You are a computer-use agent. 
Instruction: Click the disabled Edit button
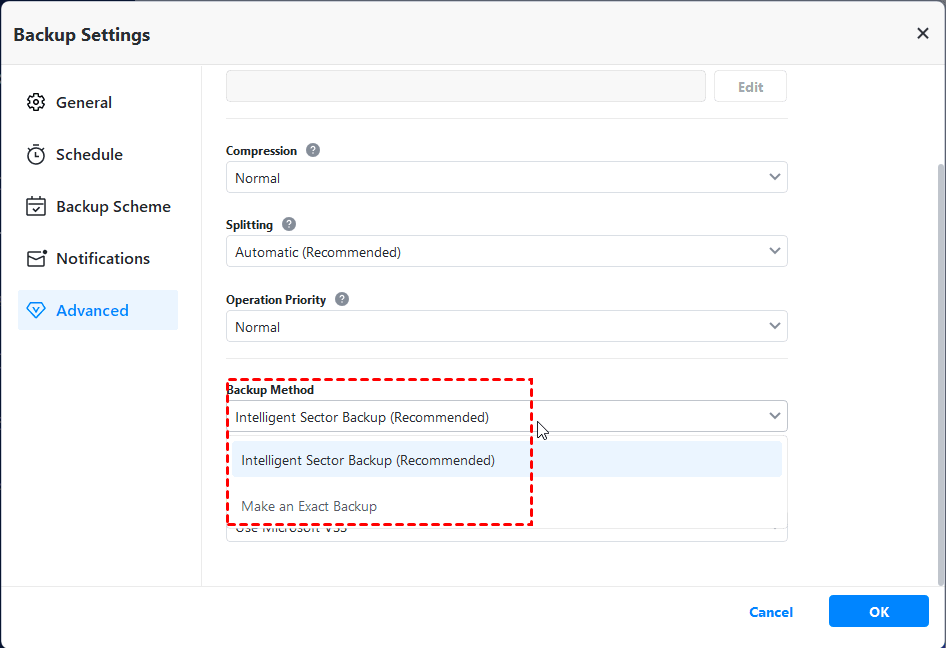coord(750,87)
